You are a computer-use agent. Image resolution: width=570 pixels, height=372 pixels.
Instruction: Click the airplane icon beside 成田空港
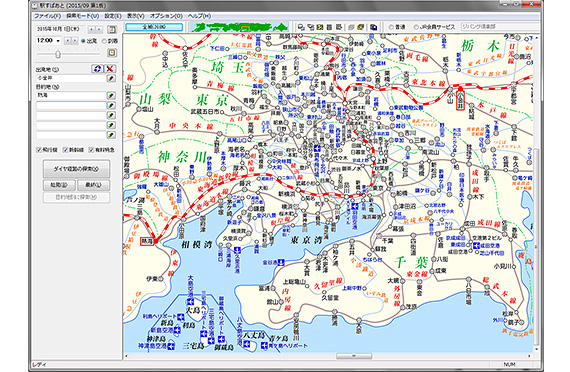click(x=477, y=246)
